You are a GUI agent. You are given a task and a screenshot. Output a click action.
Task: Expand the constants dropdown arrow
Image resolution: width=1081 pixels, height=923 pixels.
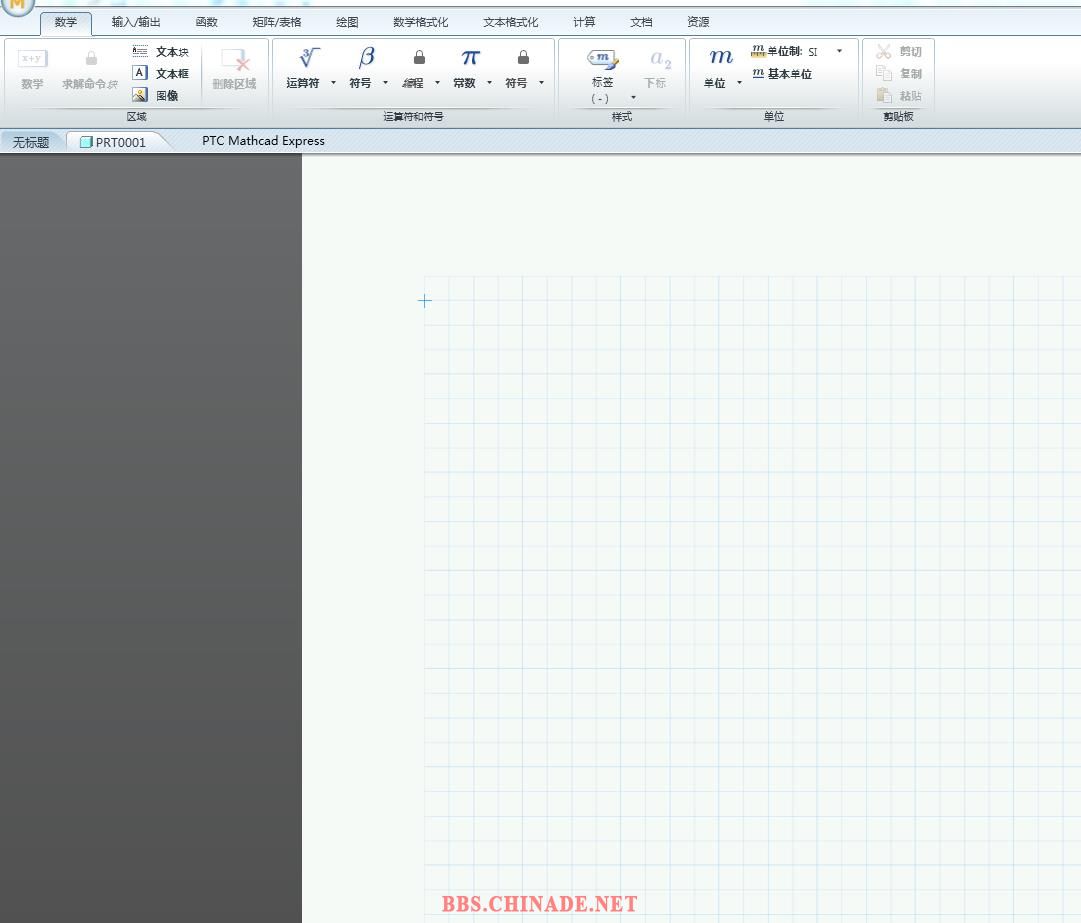coord(489,83)
